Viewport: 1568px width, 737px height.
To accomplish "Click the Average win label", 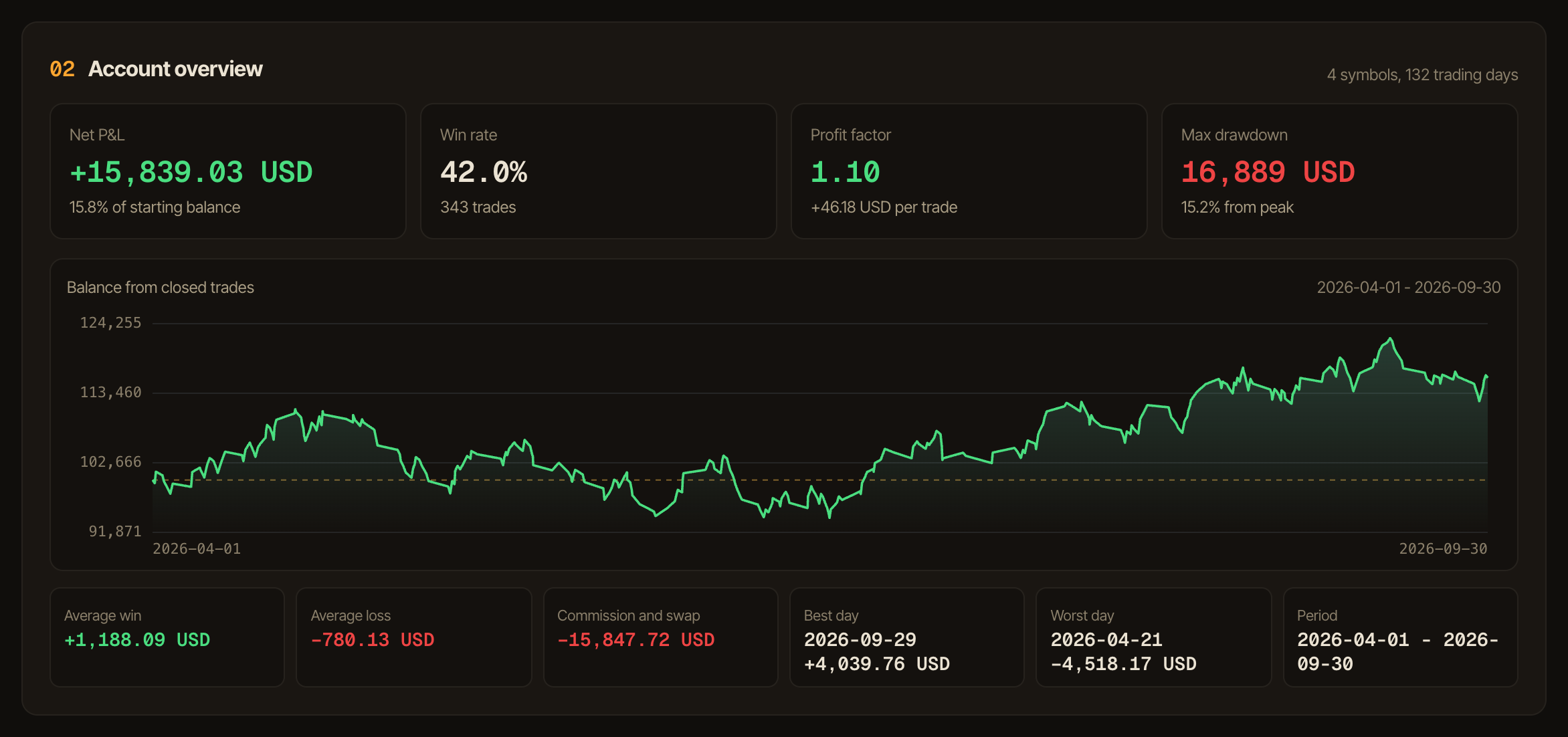I will point(102,616).
